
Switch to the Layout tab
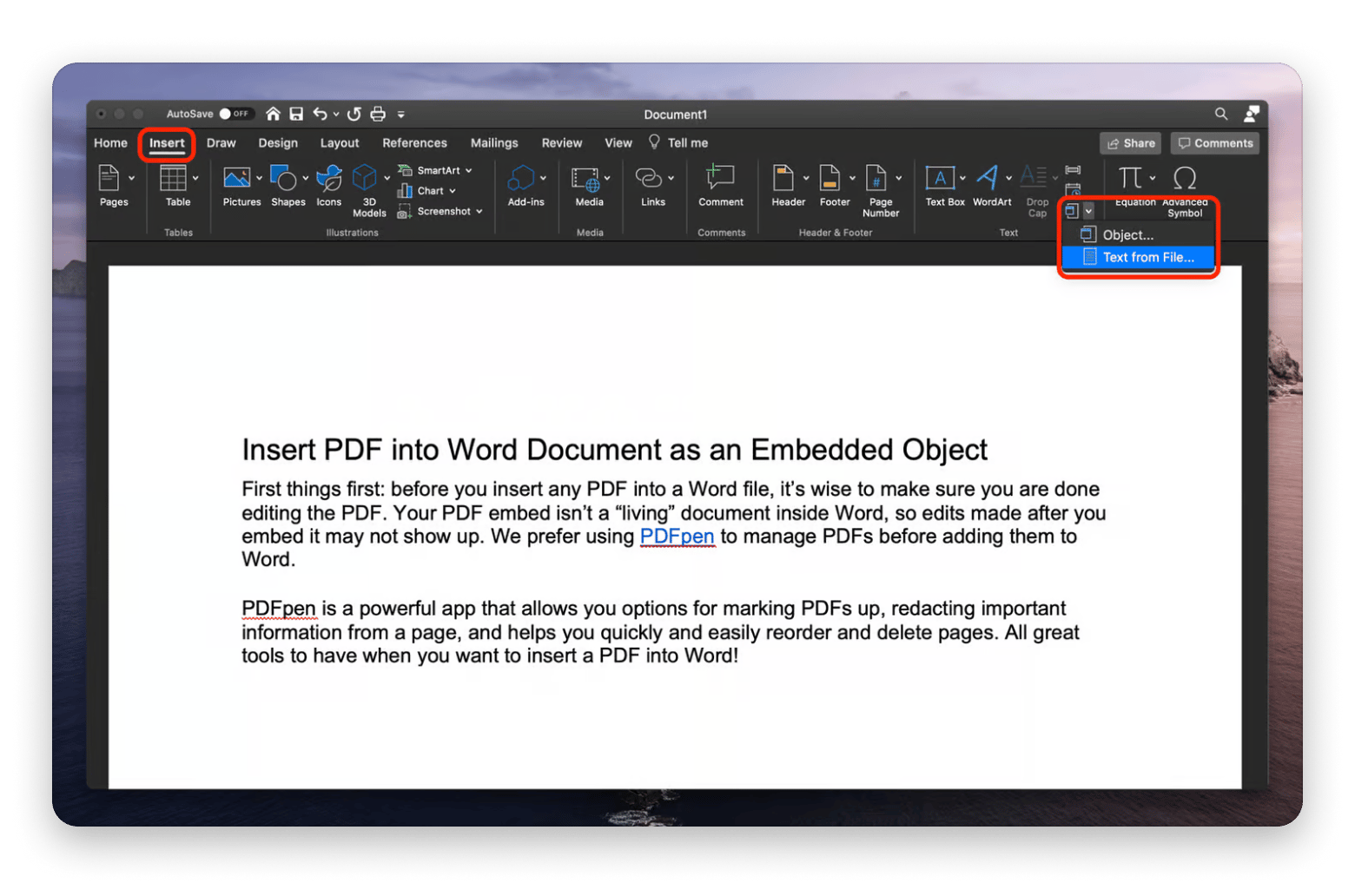click(340, 143)
